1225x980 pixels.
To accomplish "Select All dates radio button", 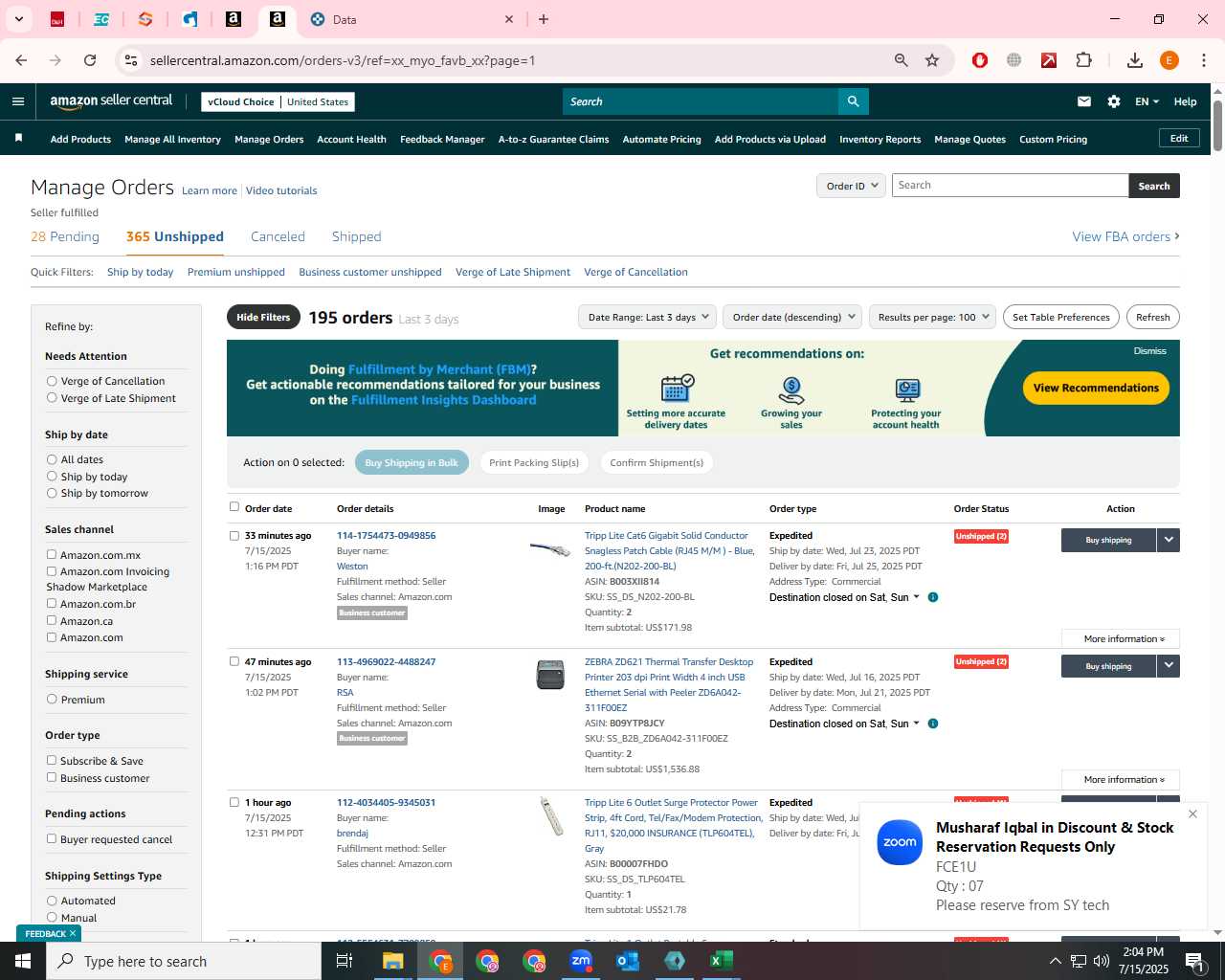I will [x=52, y=459].
